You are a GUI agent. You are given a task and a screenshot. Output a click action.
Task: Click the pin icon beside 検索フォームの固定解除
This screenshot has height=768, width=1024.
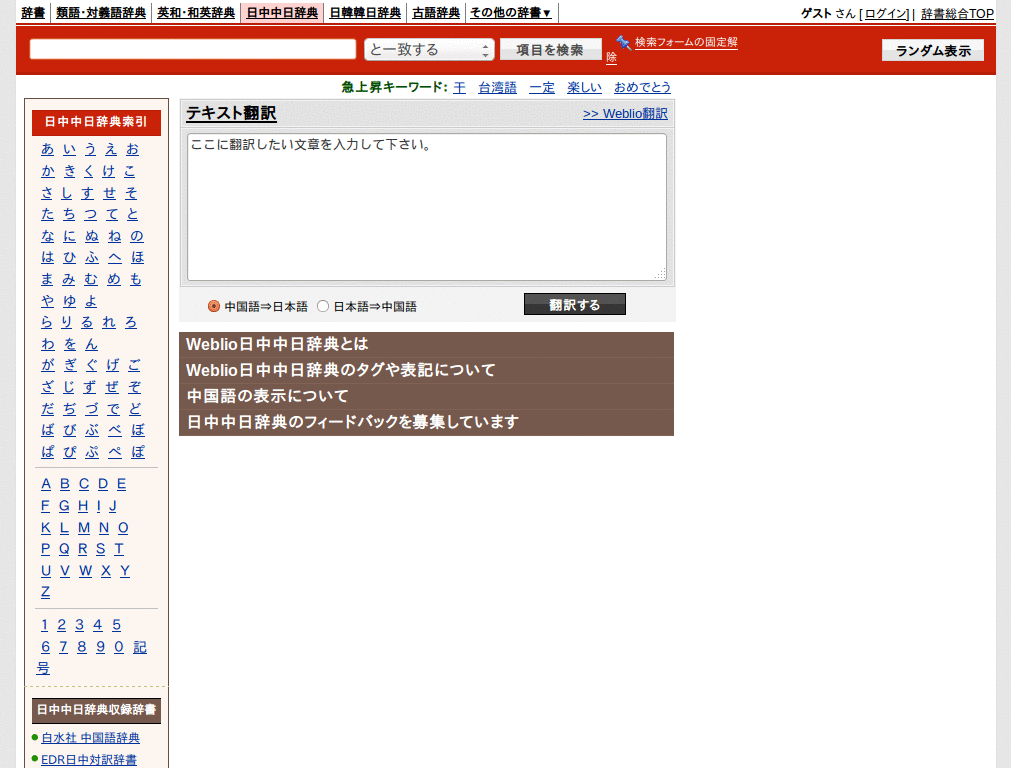click(x=623, y=42)
